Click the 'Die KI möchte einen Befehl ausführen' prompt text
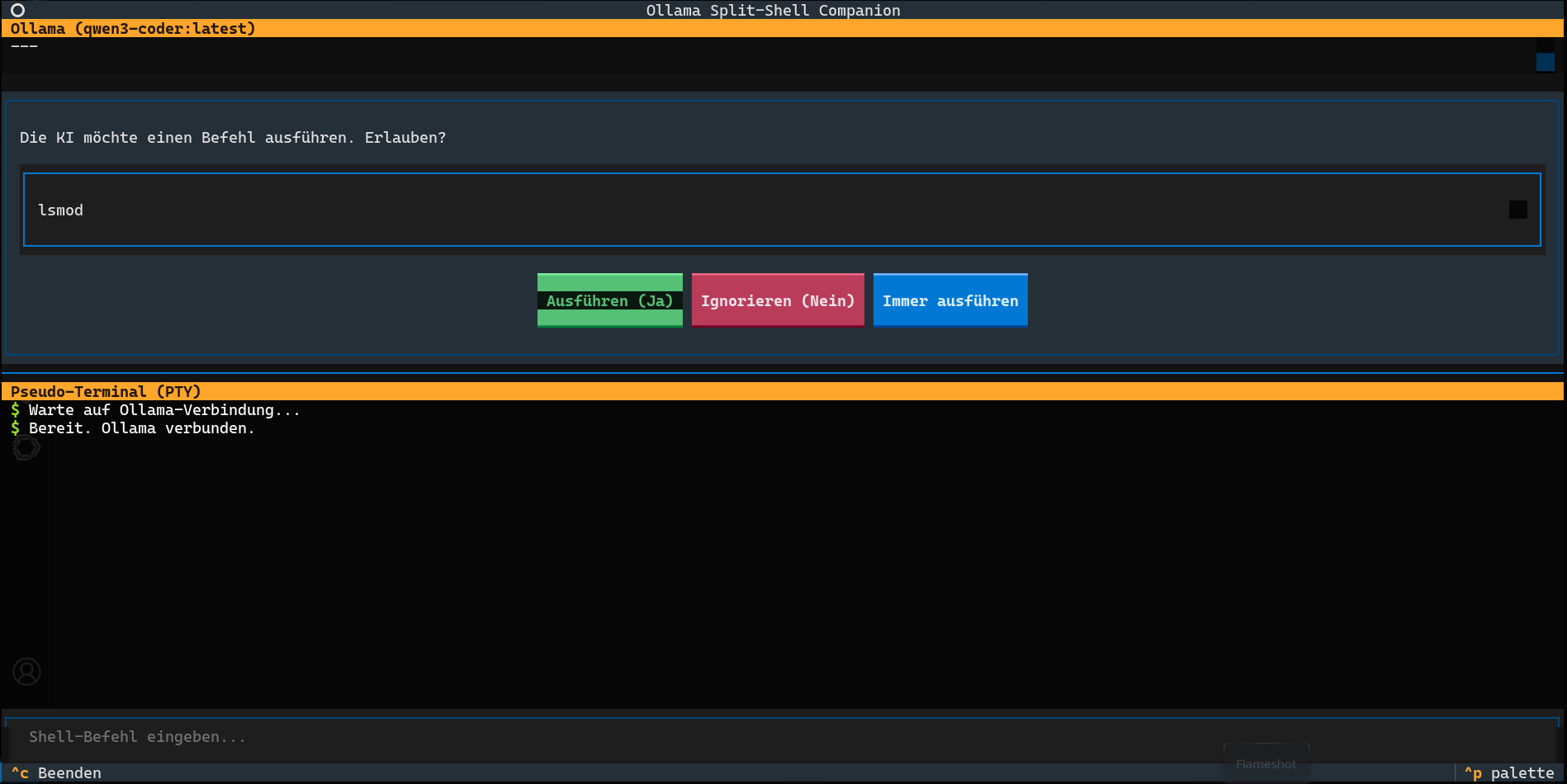The image size is (1567, 784). pyautogui.click(x=232, y=138)
